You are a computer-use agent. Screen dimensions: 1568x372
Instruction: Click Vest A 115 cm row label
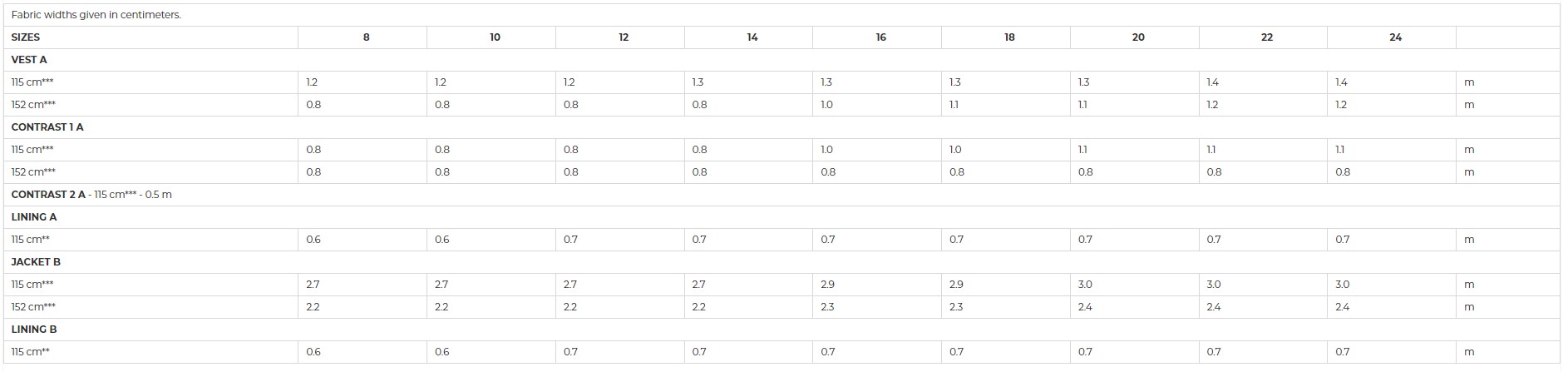point(32,82)
